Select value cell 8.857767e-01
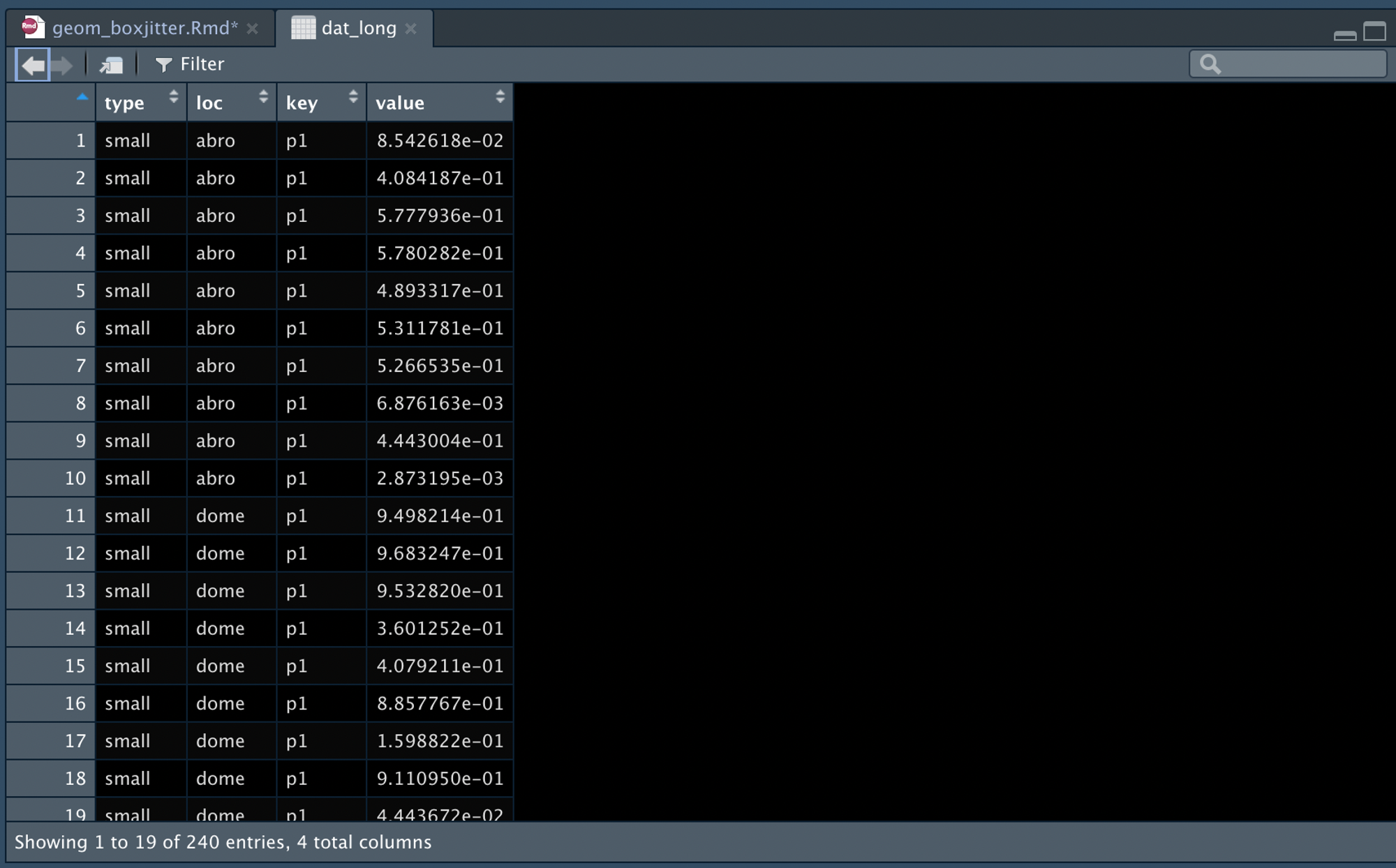This screenshot has height=868, width=1396. coord(440,703)
